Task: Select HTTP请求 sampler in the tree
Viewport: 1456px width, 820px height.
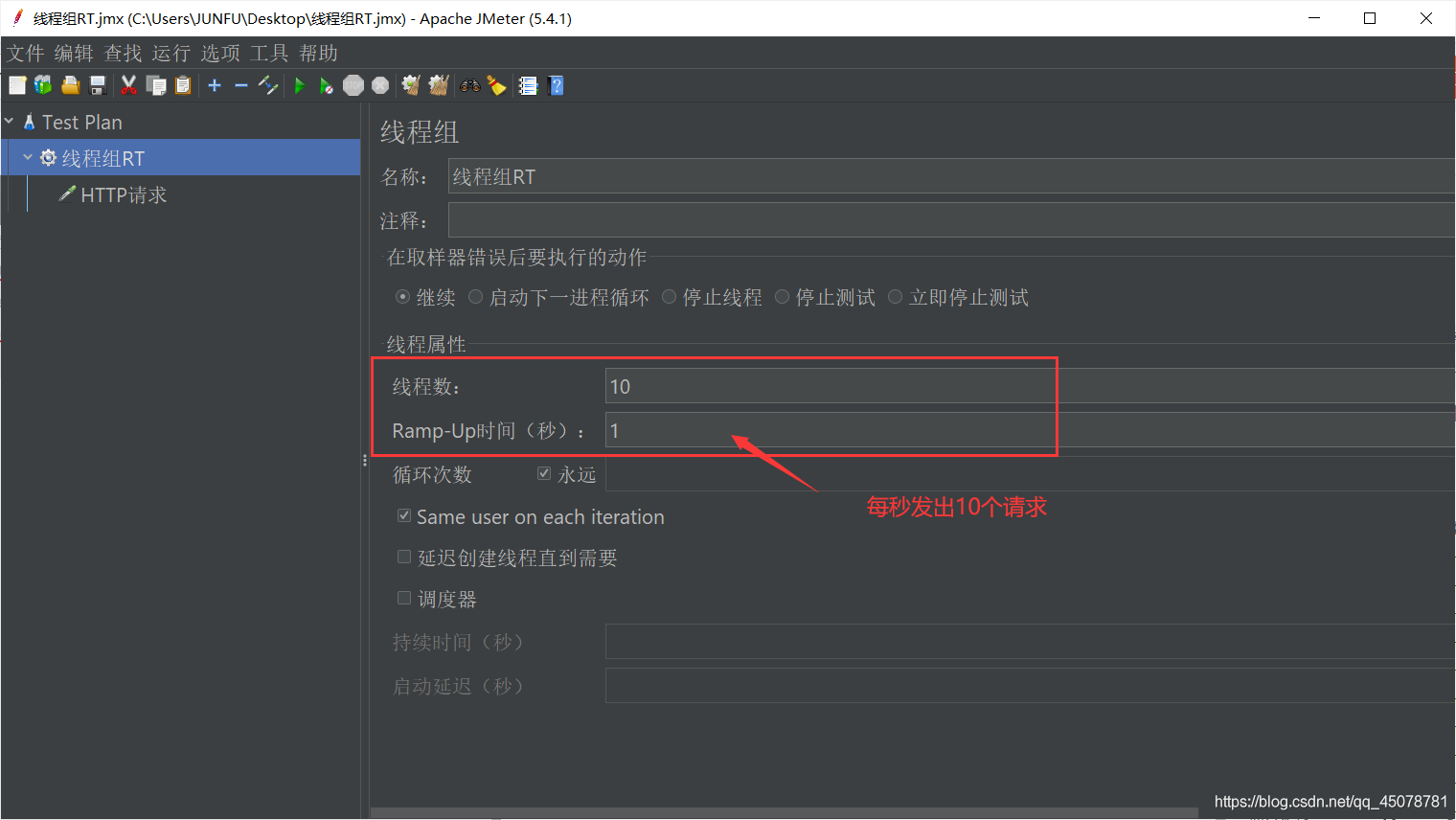Action: tap(124, 194)
